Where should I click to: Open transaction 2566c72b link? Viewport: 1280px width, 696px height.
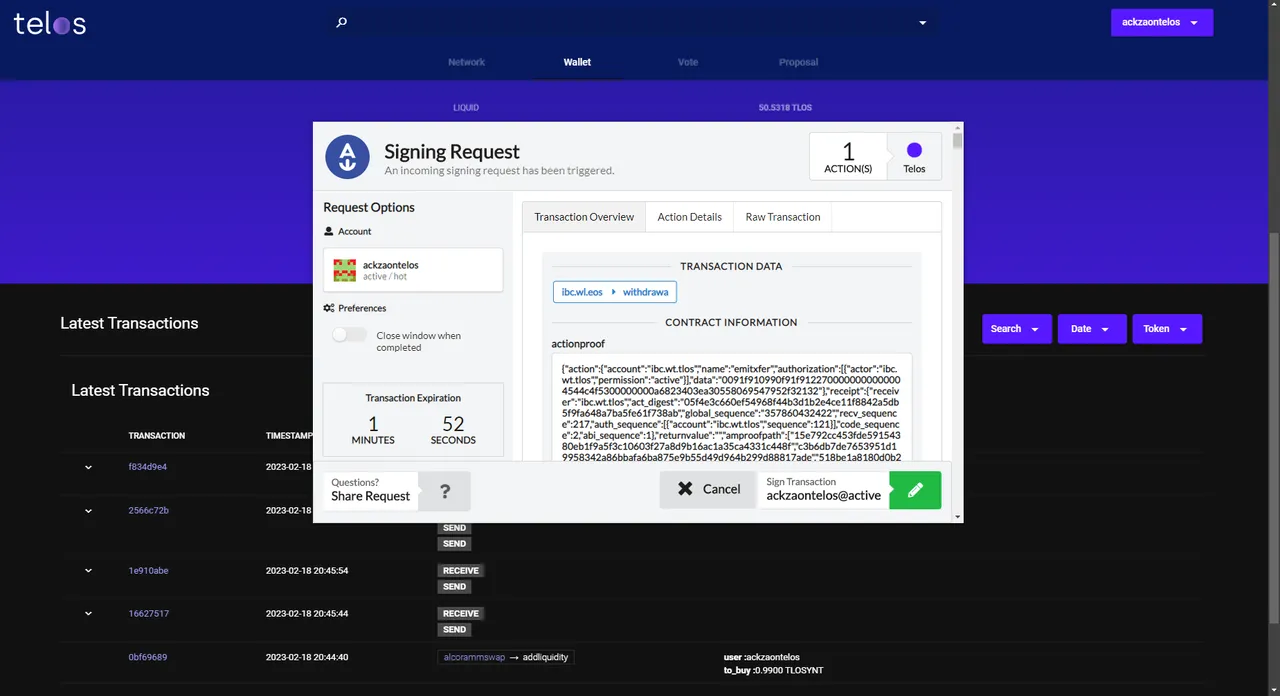click(149, 511)
